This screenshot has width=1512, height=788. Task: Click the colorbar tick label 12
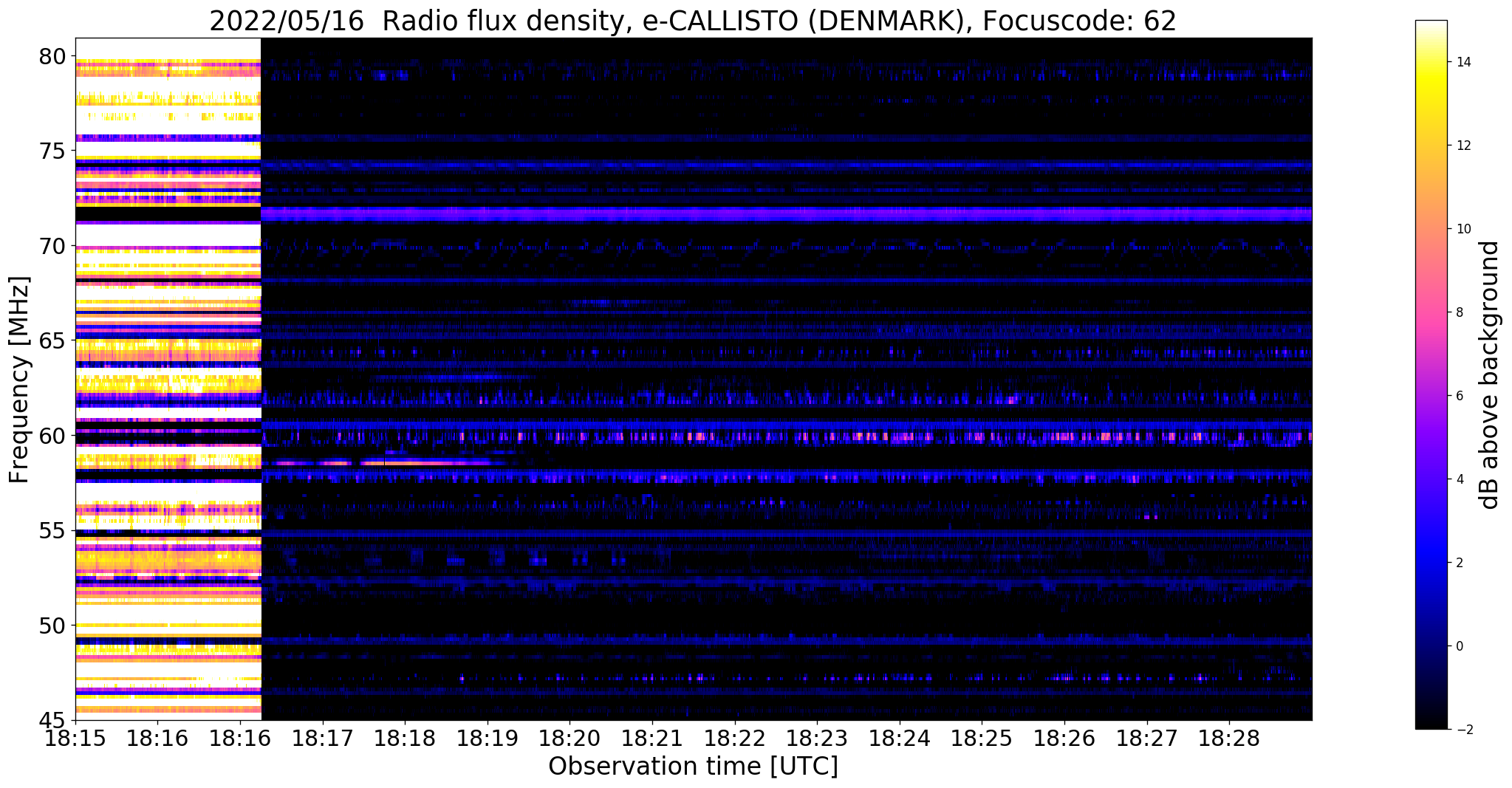[x=1463, y=145]
